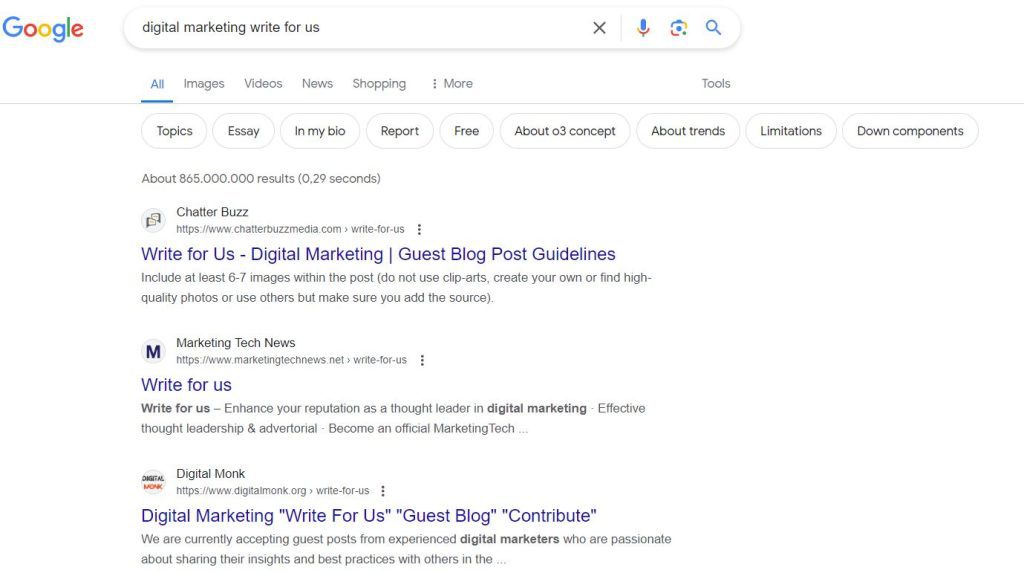Click the digitalmonk.org URL
The height and width of the screenshot is (573, 1024).
click(x=272, y=491)
